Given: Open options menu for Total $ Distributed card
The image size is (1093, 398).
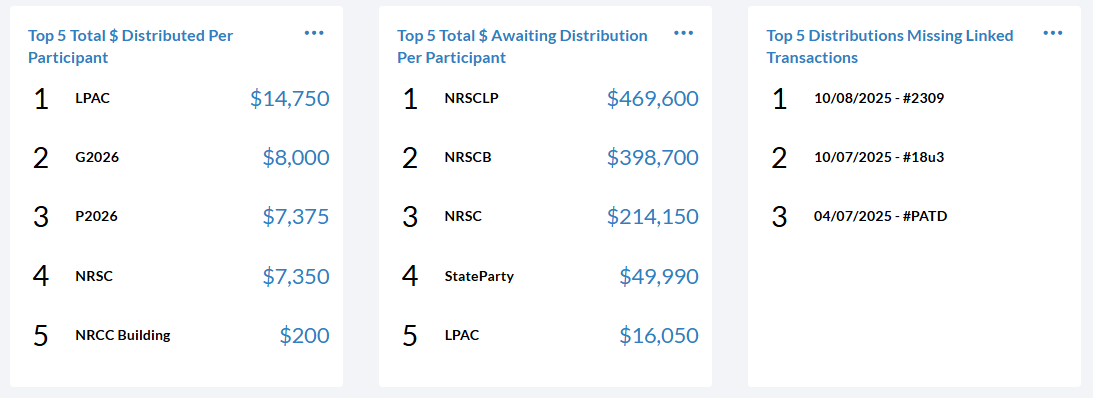Looking at the screenshot, I should click(x=314, y=33).
